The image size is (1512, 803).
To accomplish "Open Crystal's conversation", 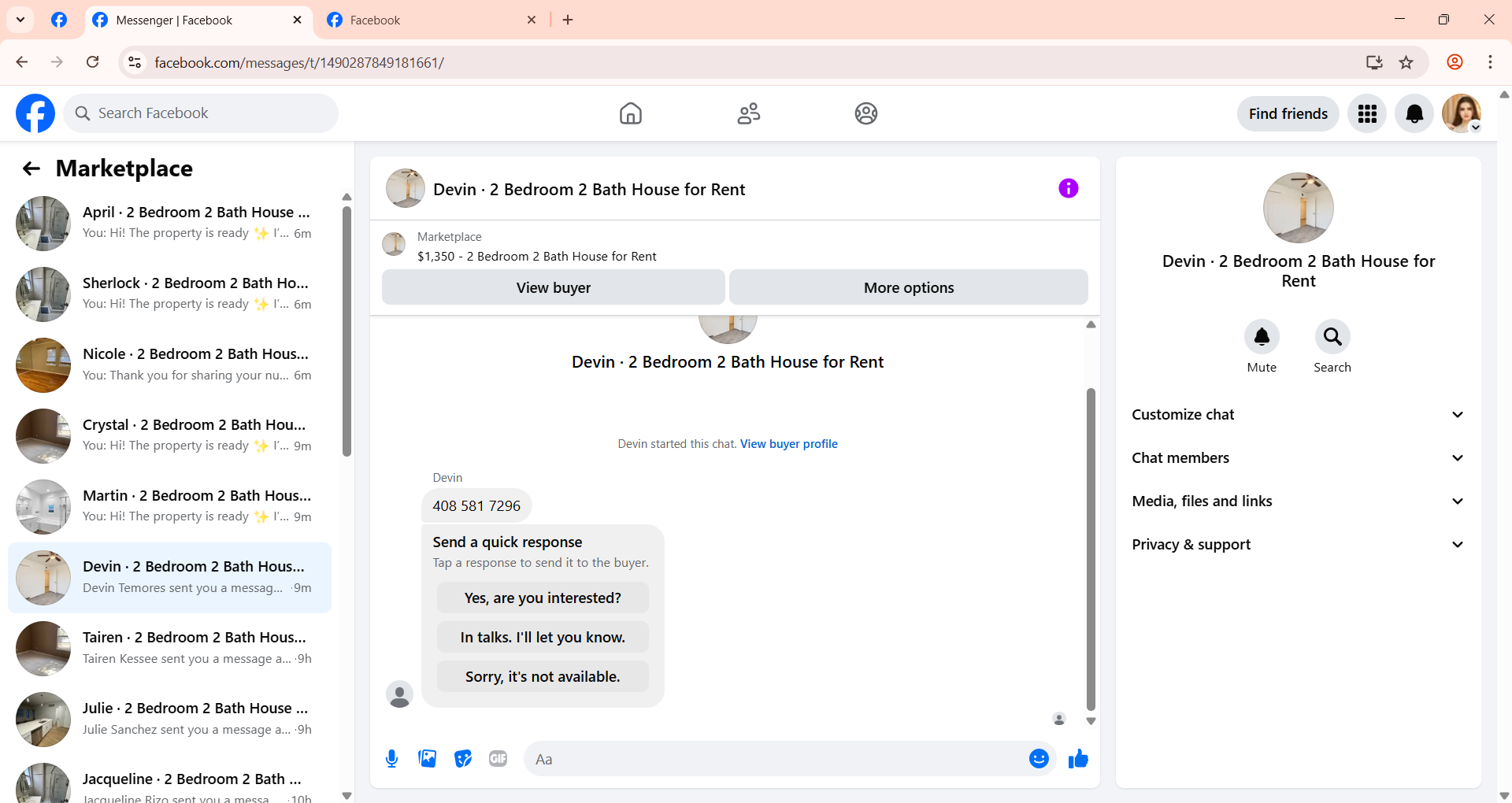I will tap(169, 436).
